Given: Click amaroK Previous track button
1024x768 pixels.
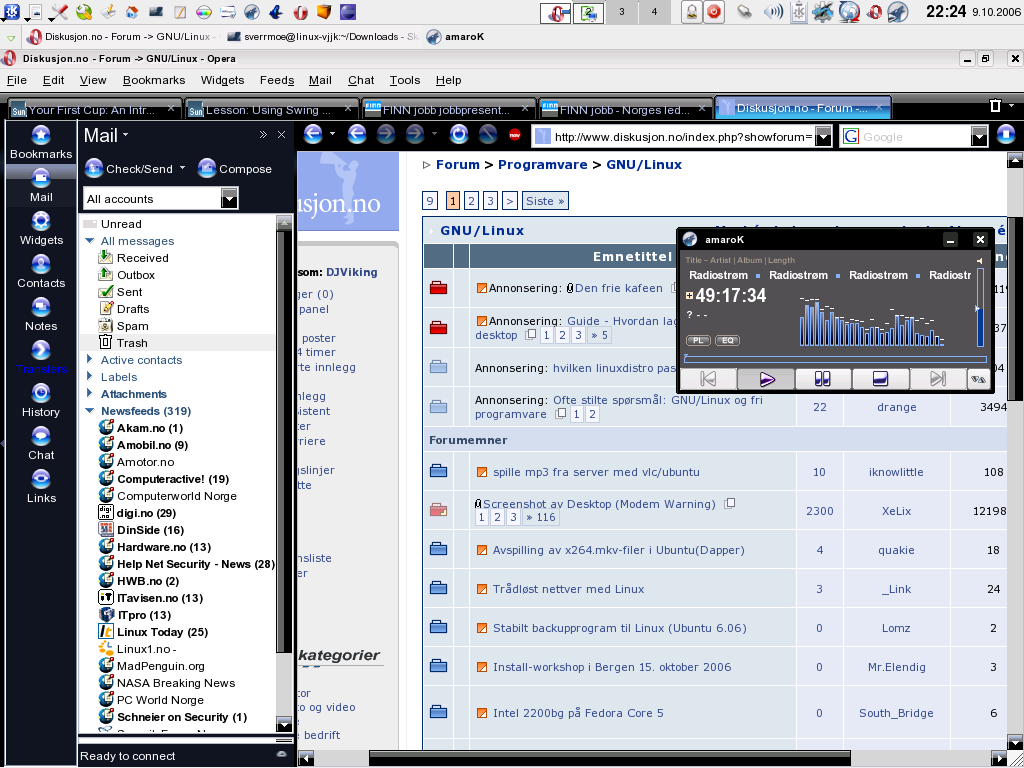Looking at the screenshot, I should (709, 379).
